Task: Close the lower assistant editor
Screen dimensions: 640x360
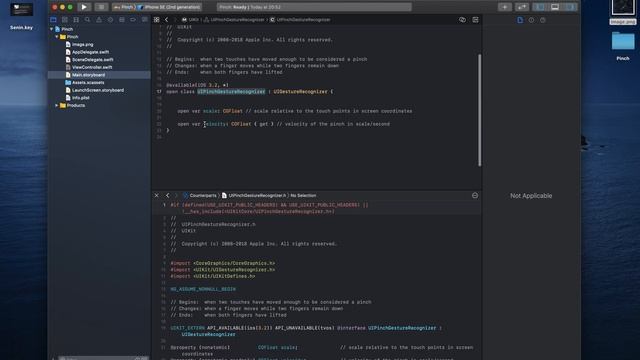Action: (157, 196)
